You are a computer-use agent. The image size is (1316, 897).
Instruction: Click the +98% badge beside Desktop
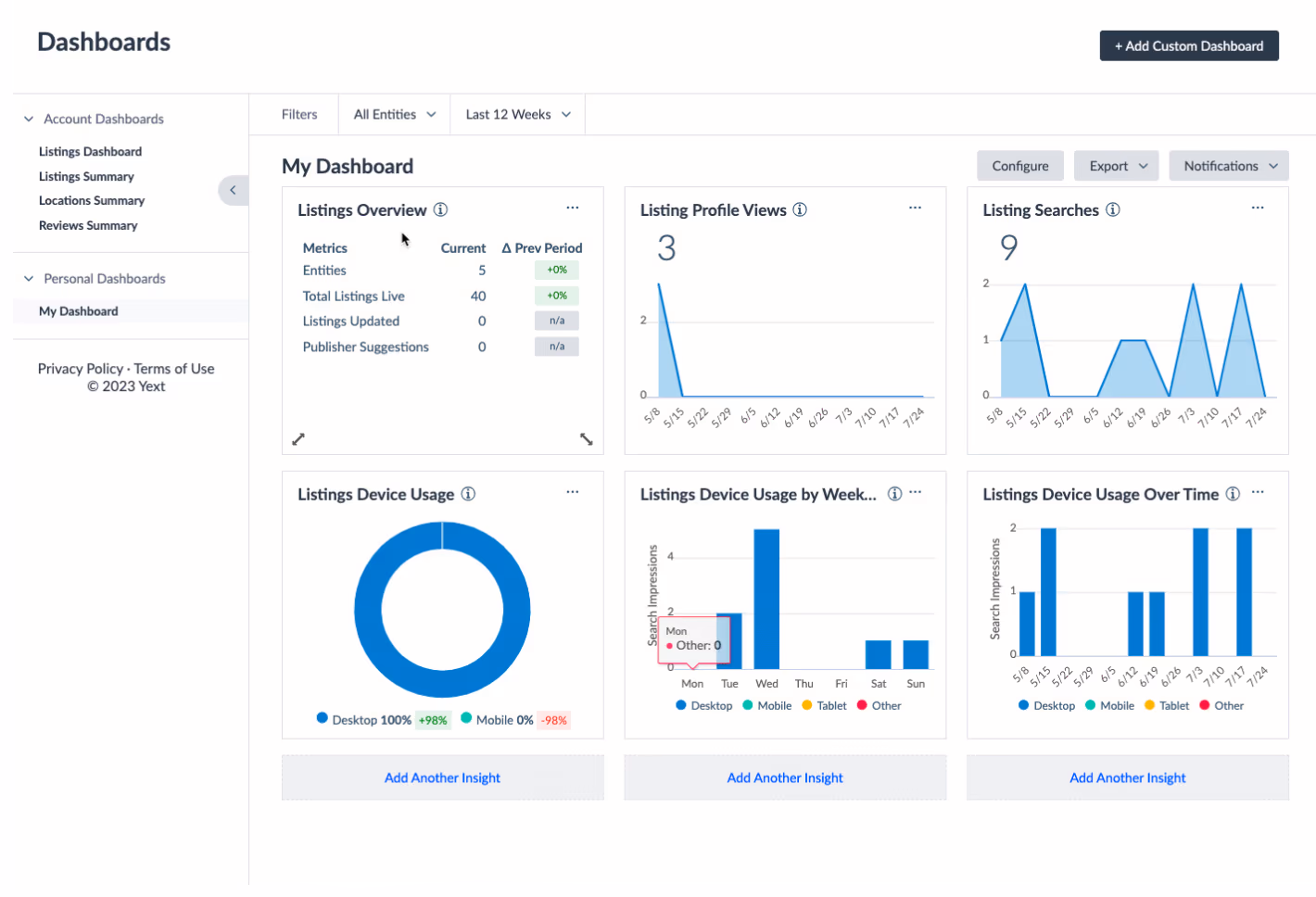[433, 720]
